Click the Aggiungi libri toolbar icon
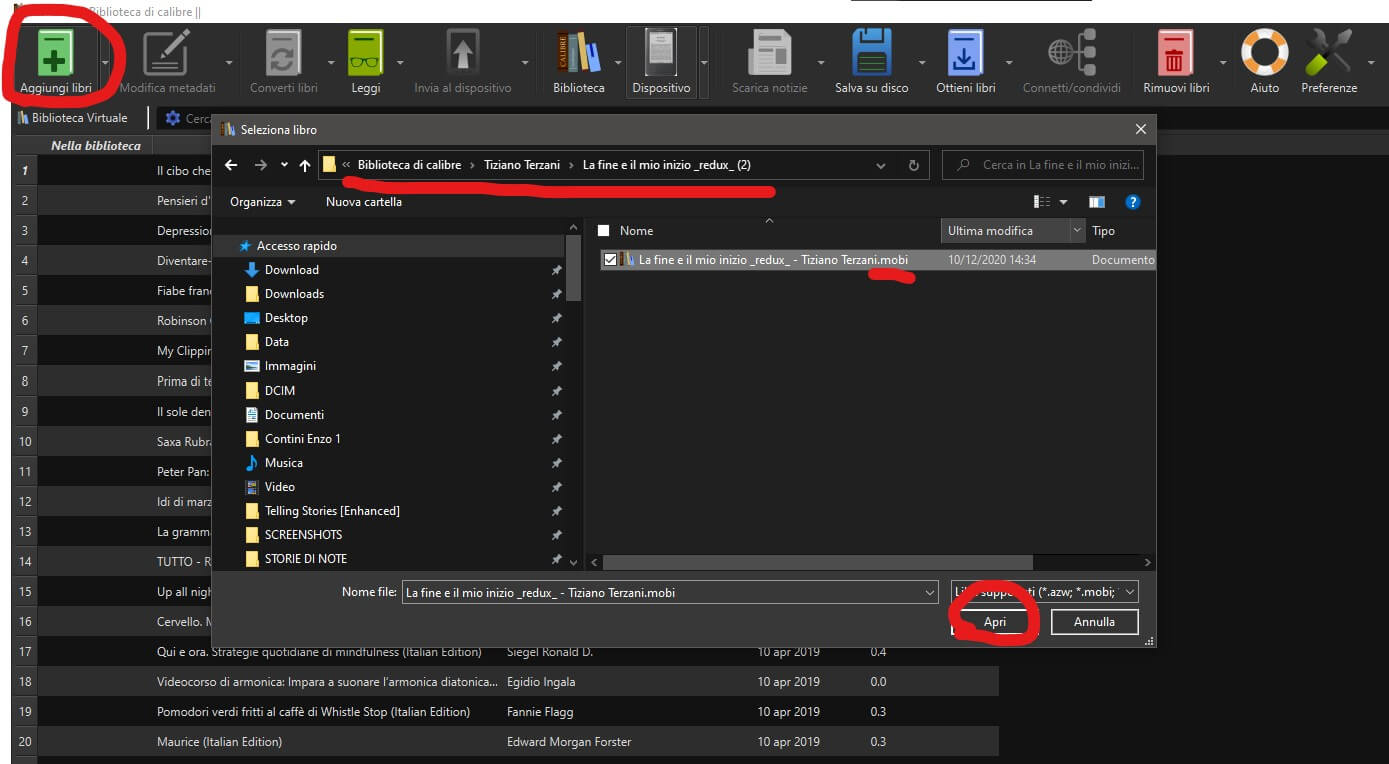 (x=55, y=55)
